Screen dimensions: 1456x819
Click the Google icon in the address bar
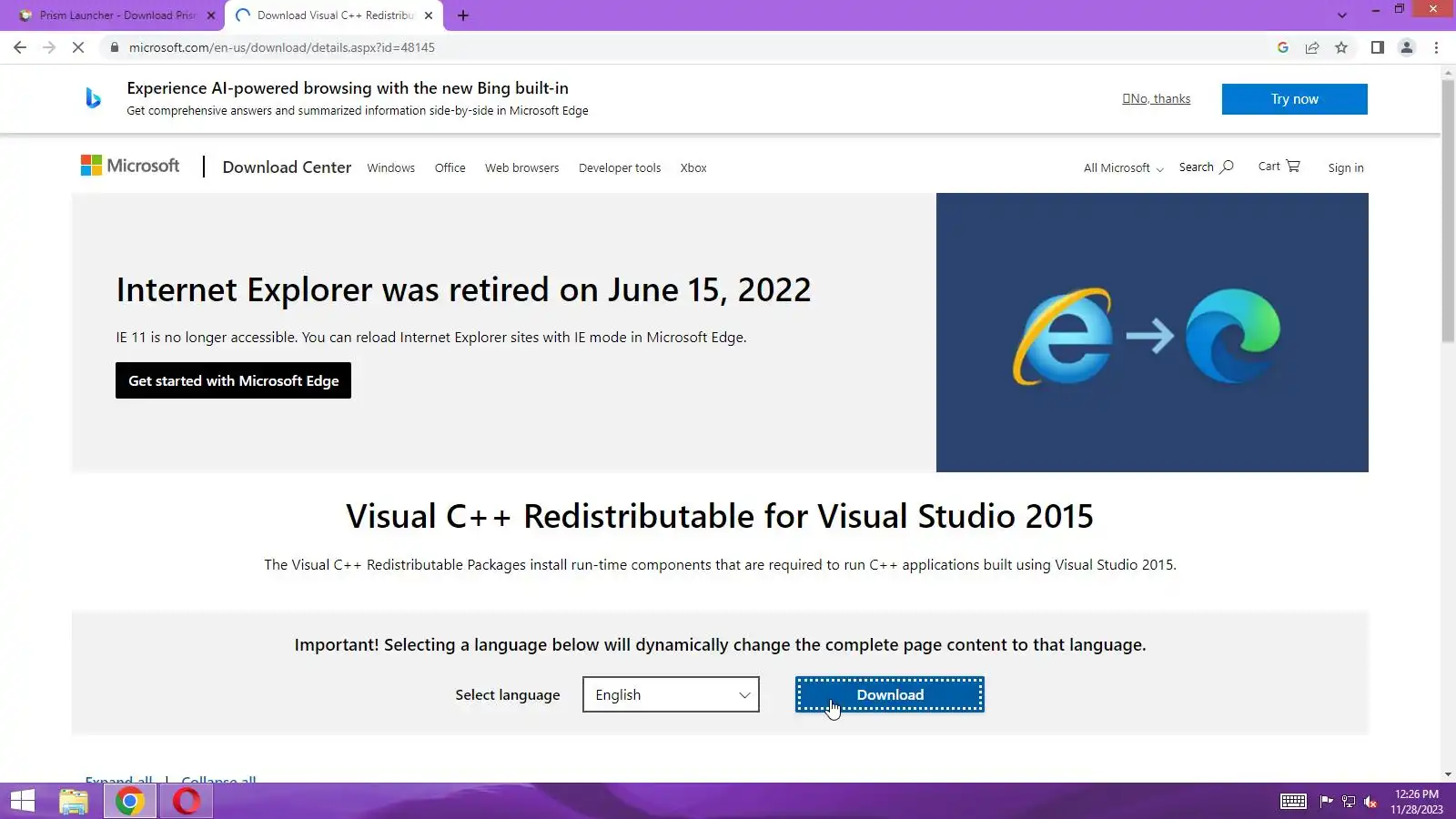pos(1283,47)
